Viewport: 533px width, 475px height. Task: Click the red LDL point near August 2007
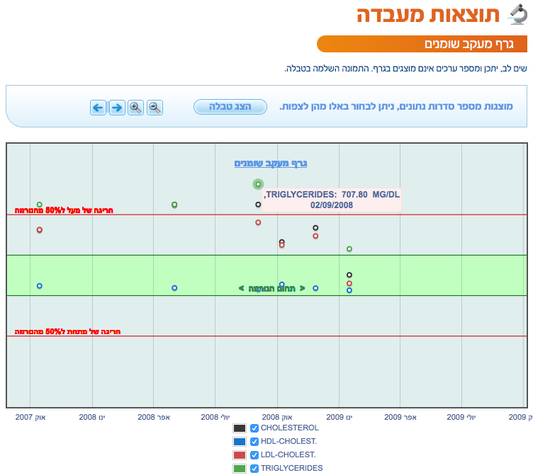[39, 230]
